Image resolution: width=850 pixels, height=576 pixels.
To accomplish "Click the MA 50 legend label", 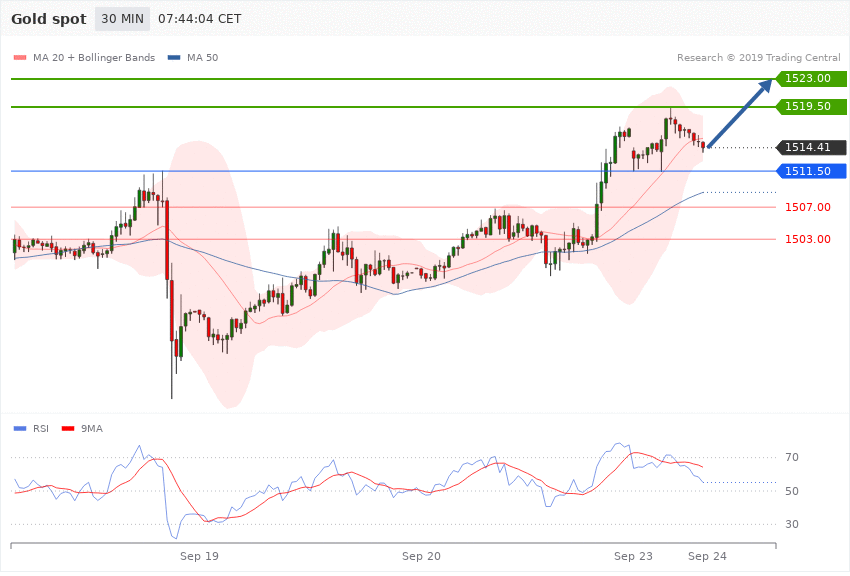I will pyautogui.click(x=202, y=57).
